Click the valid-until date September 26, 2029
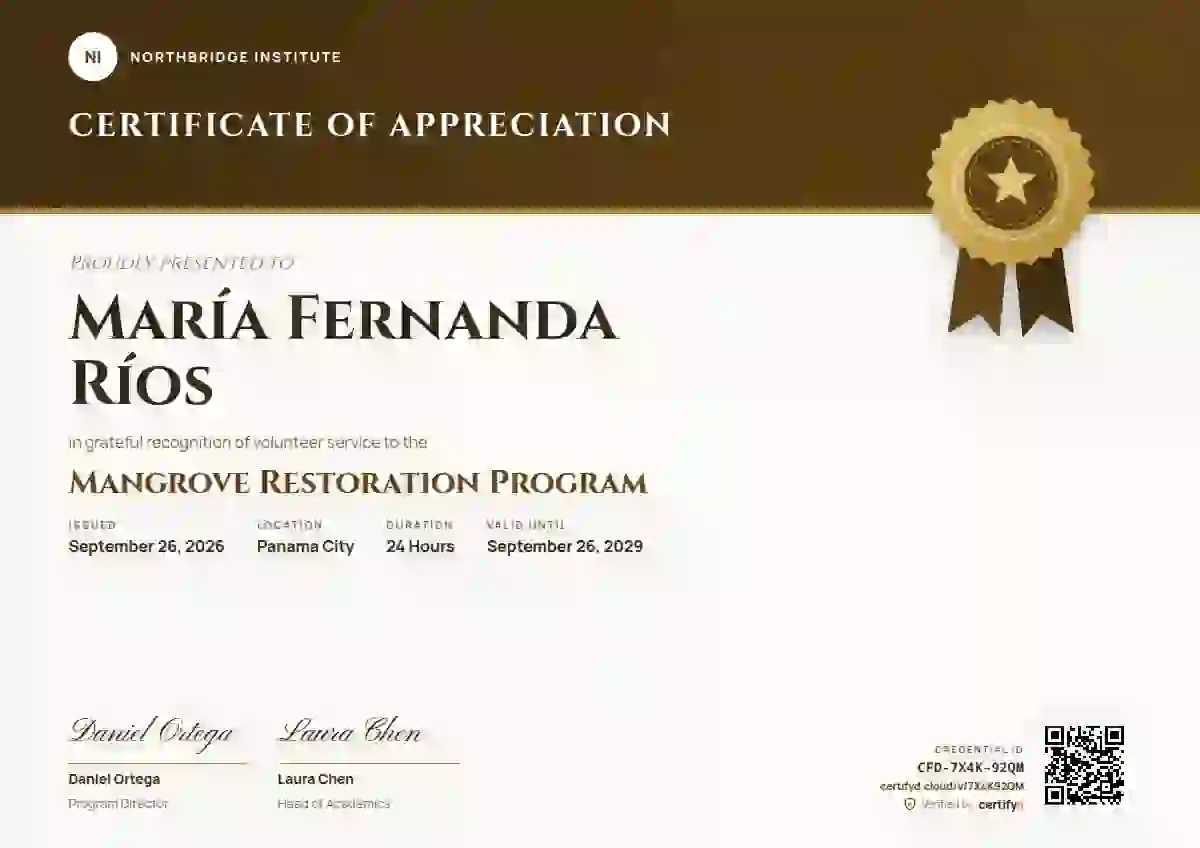 pos(565,546)
